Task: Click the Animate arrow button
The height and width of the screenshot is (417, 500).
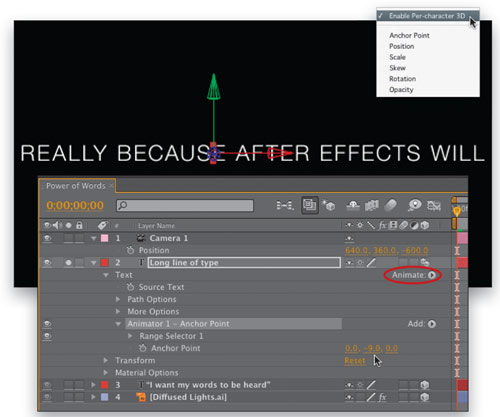Action: (432, 275)
